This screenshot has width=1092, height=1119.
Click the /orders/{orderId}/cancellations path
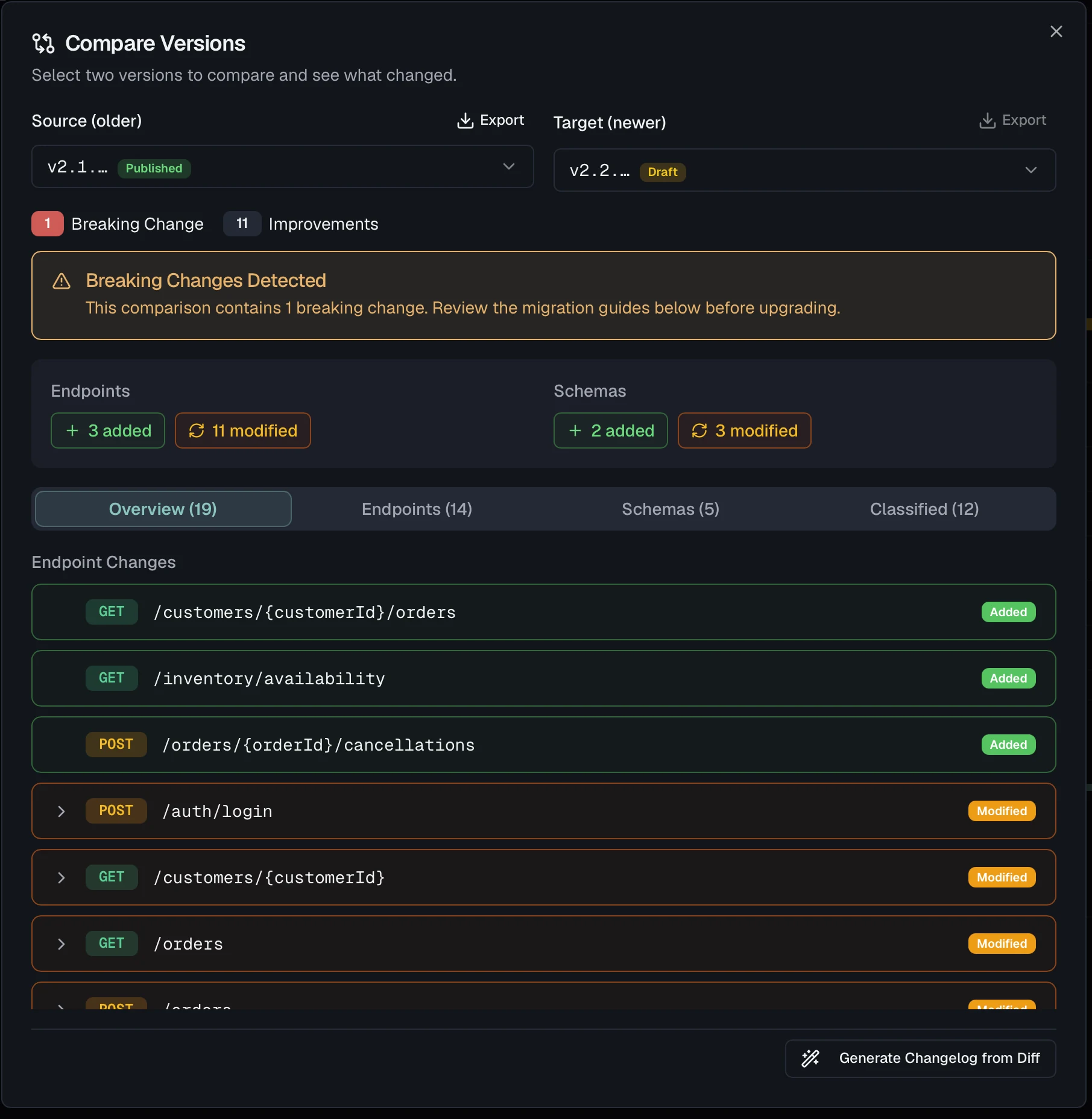tap(318, 745)
